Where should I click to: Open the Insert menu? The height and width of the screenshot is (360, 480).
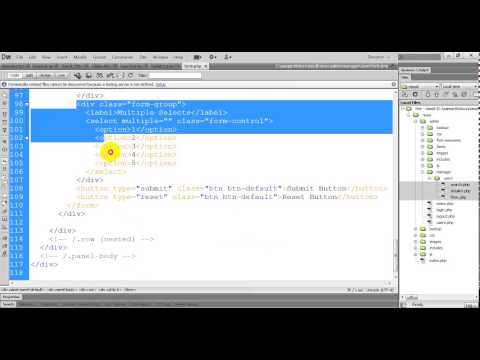click(x=62, y=57)
